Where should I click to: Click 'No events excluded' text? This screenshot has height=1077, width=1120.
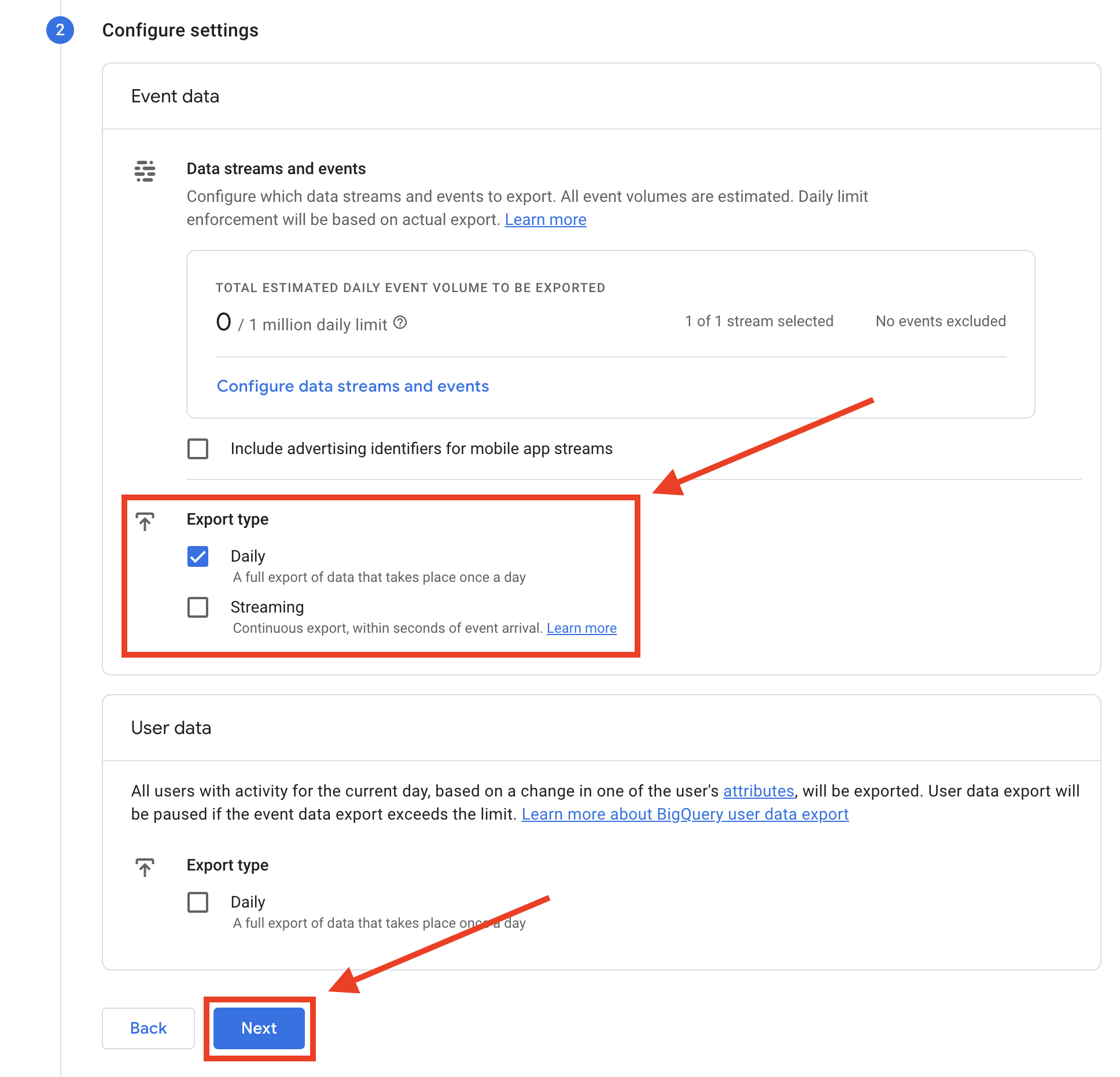pos(941,321)
